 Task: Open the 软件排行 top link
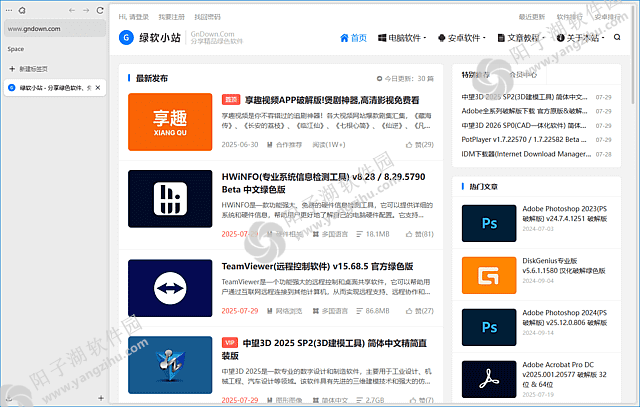tap(570, 17)
